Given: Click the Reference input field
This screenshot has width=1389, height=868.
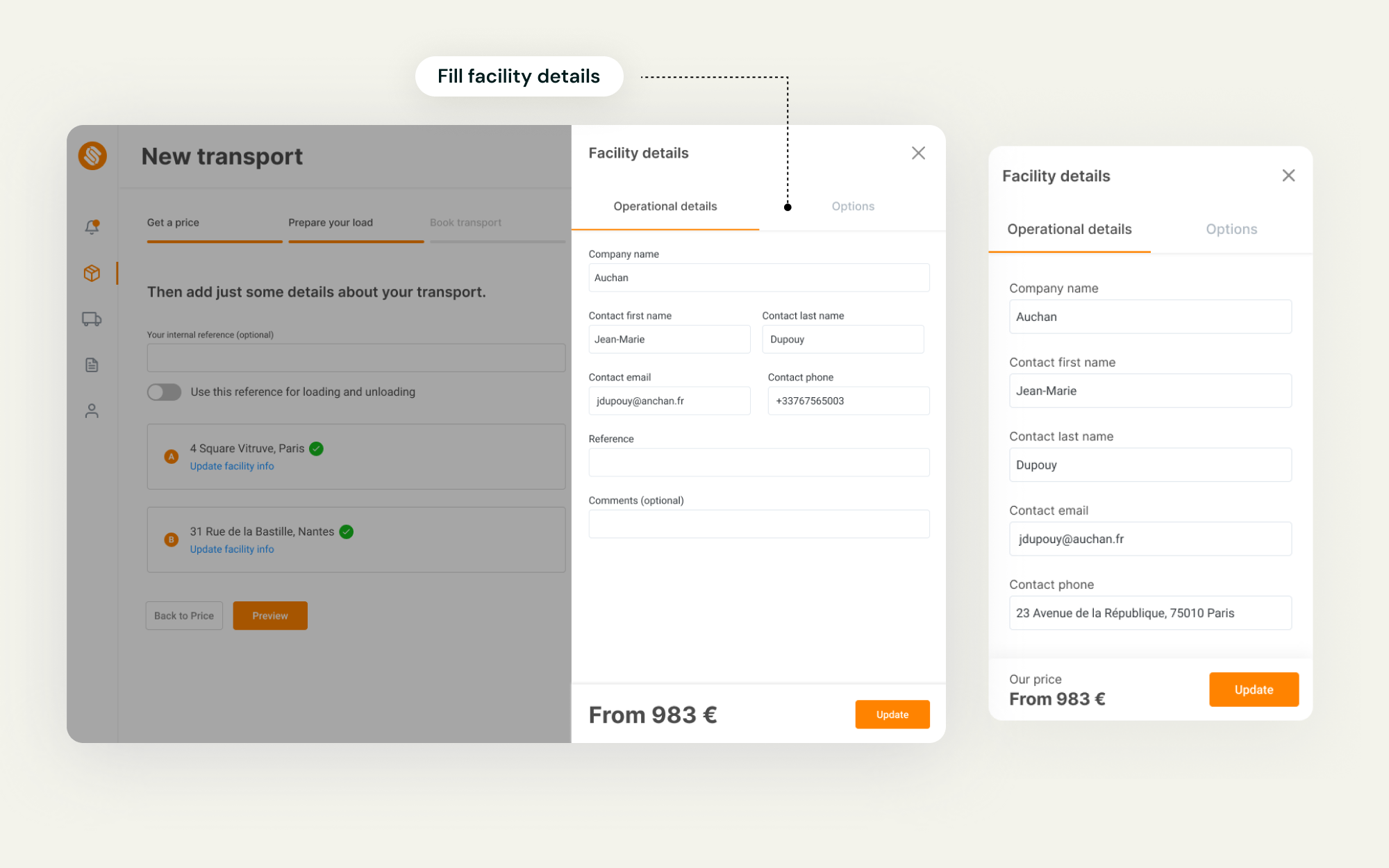Looking at the screenshot, I should click(759, 462).
